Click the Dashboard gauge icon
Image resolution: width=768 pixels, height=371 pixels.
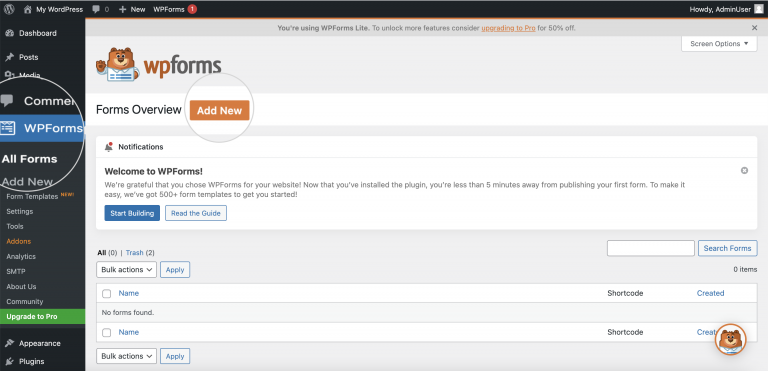click(9, 33)
